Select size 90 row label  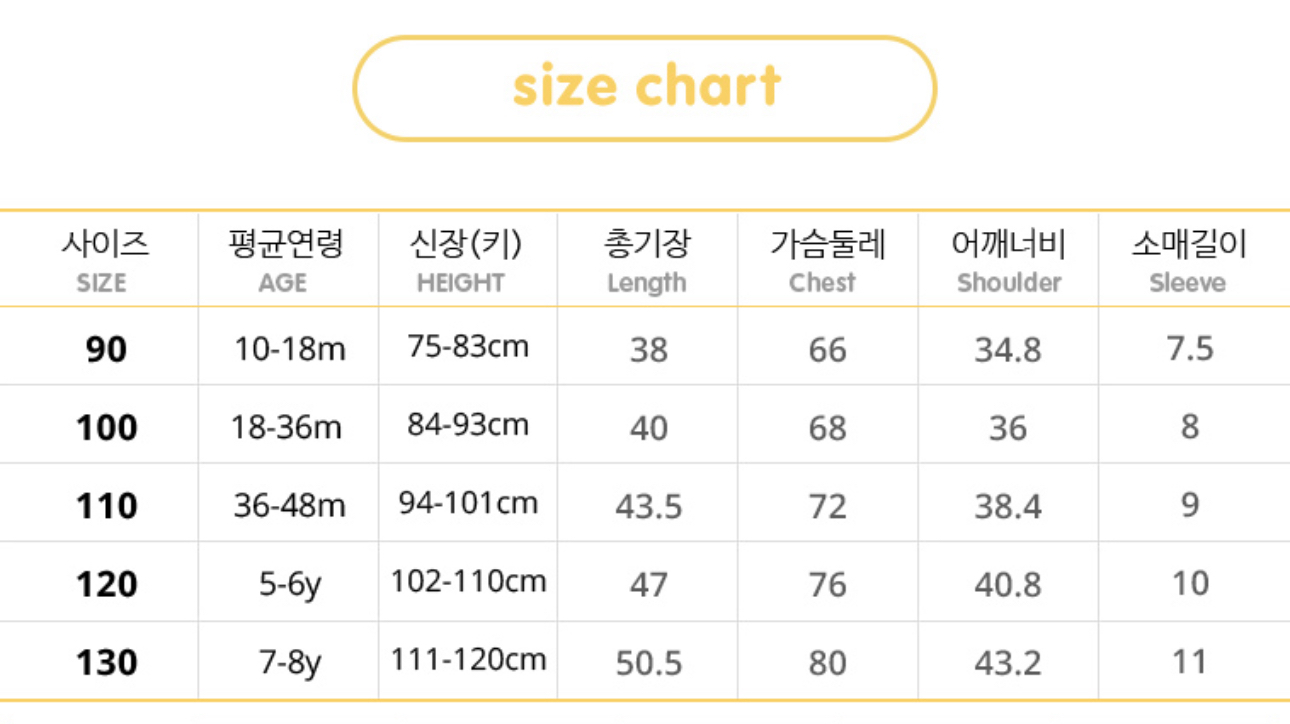[x=106, y=349]
